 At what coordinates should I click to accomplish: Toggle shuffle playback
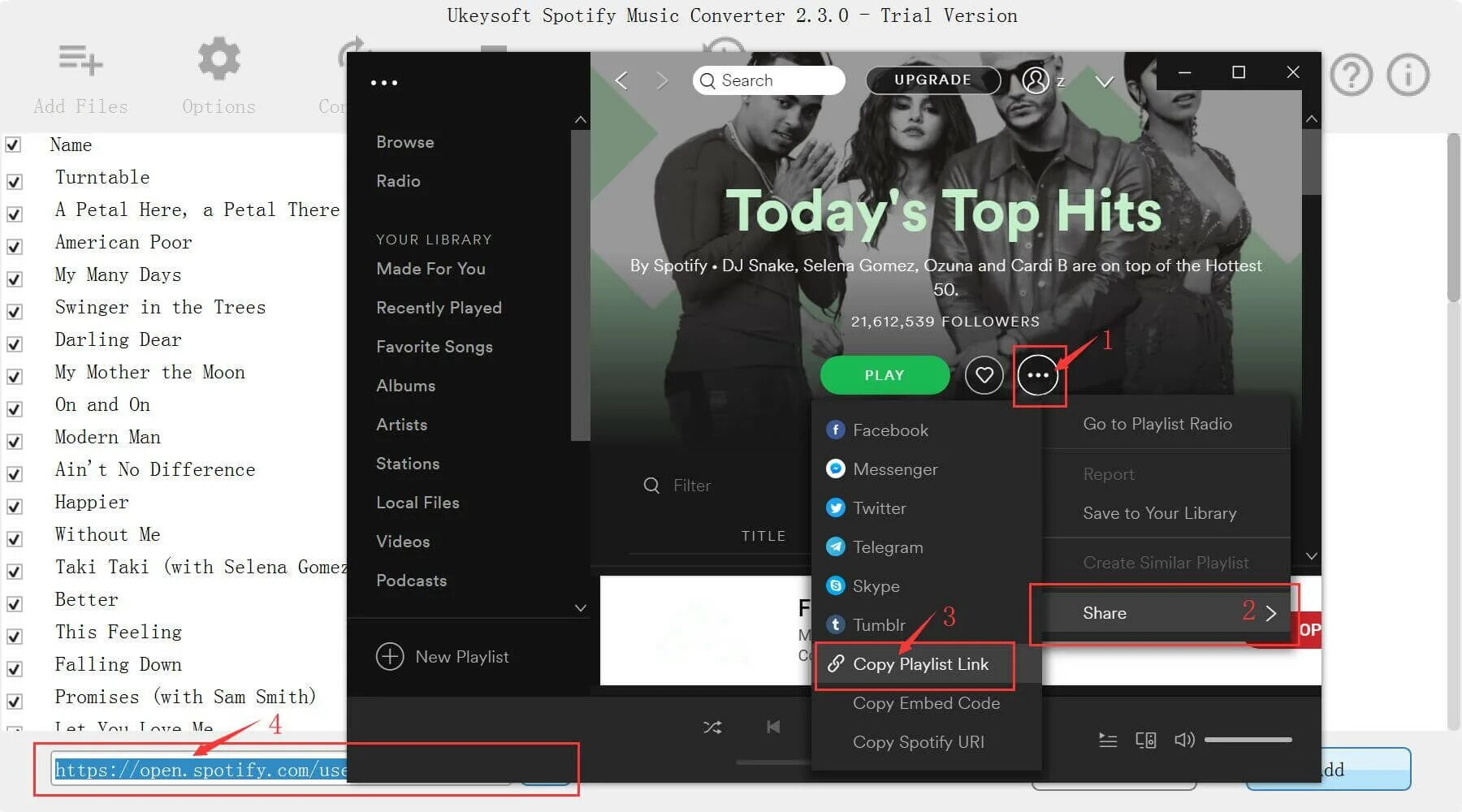click(712, 728)
